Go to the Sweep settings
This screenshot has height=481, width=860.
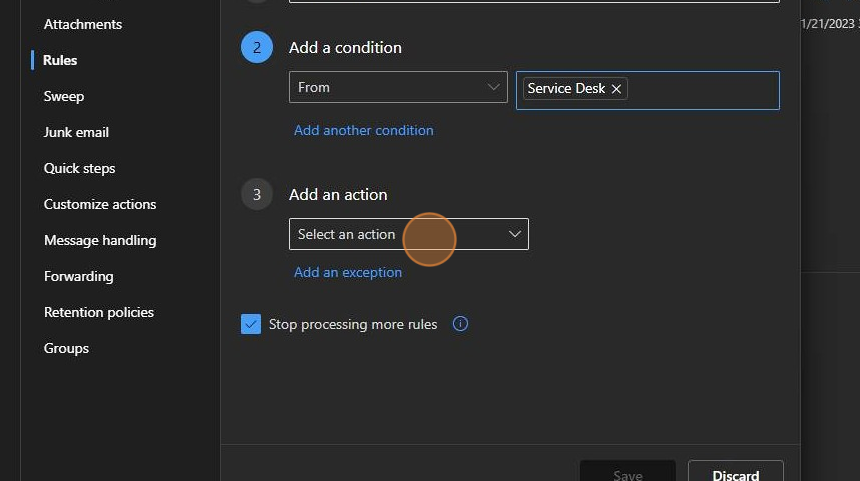[x=64, y=96]
